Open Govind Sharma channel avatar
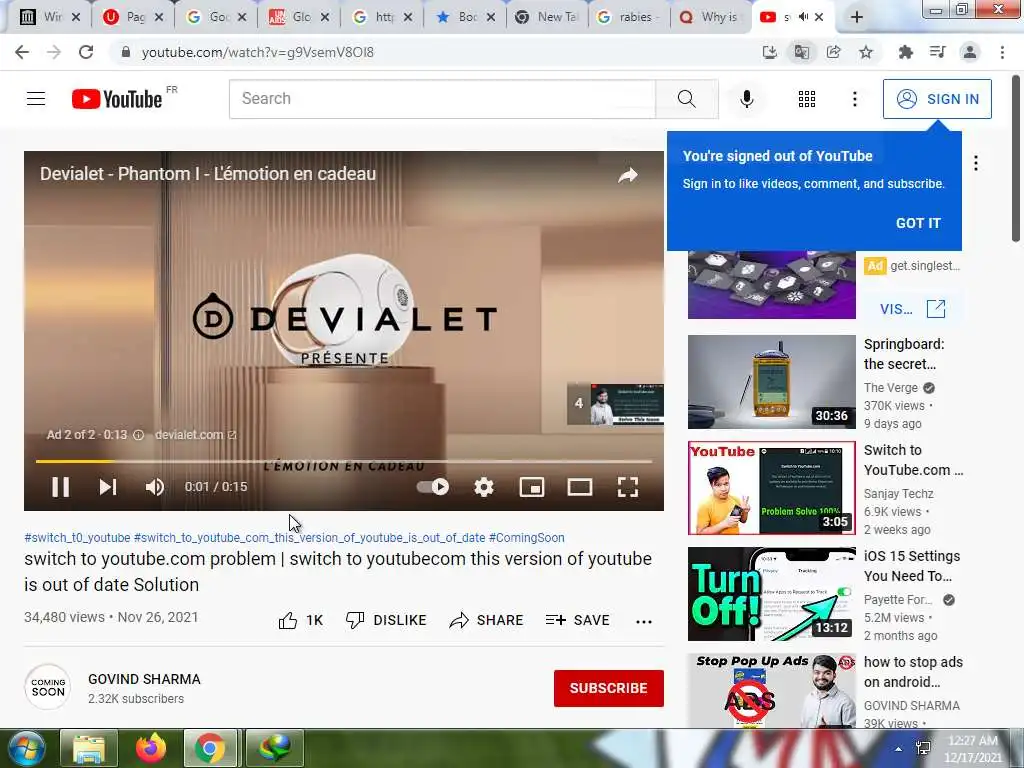 tap(48, 687)
